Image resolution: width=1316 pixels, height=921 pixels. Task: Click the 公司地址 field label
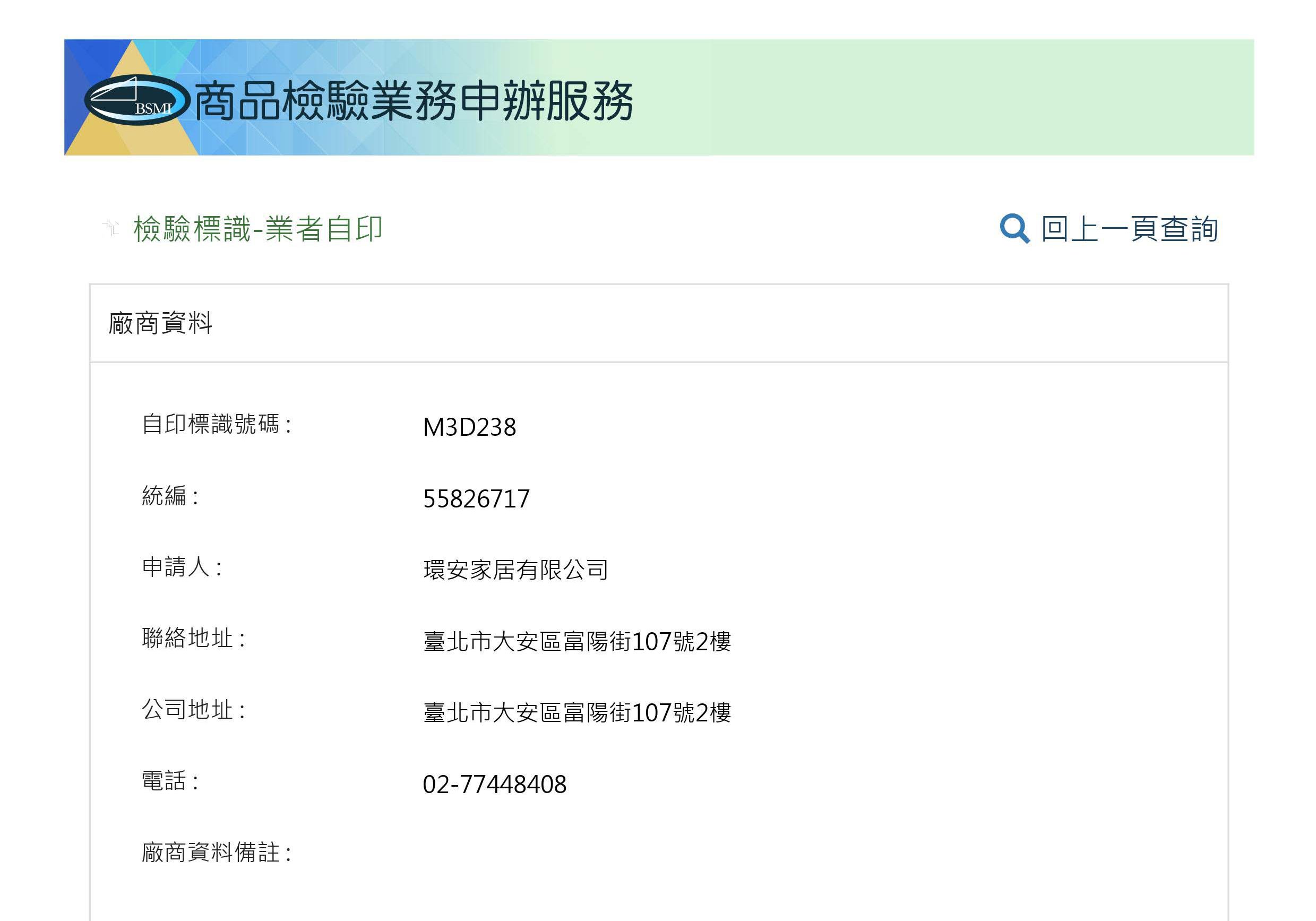[x=194, y=710]
